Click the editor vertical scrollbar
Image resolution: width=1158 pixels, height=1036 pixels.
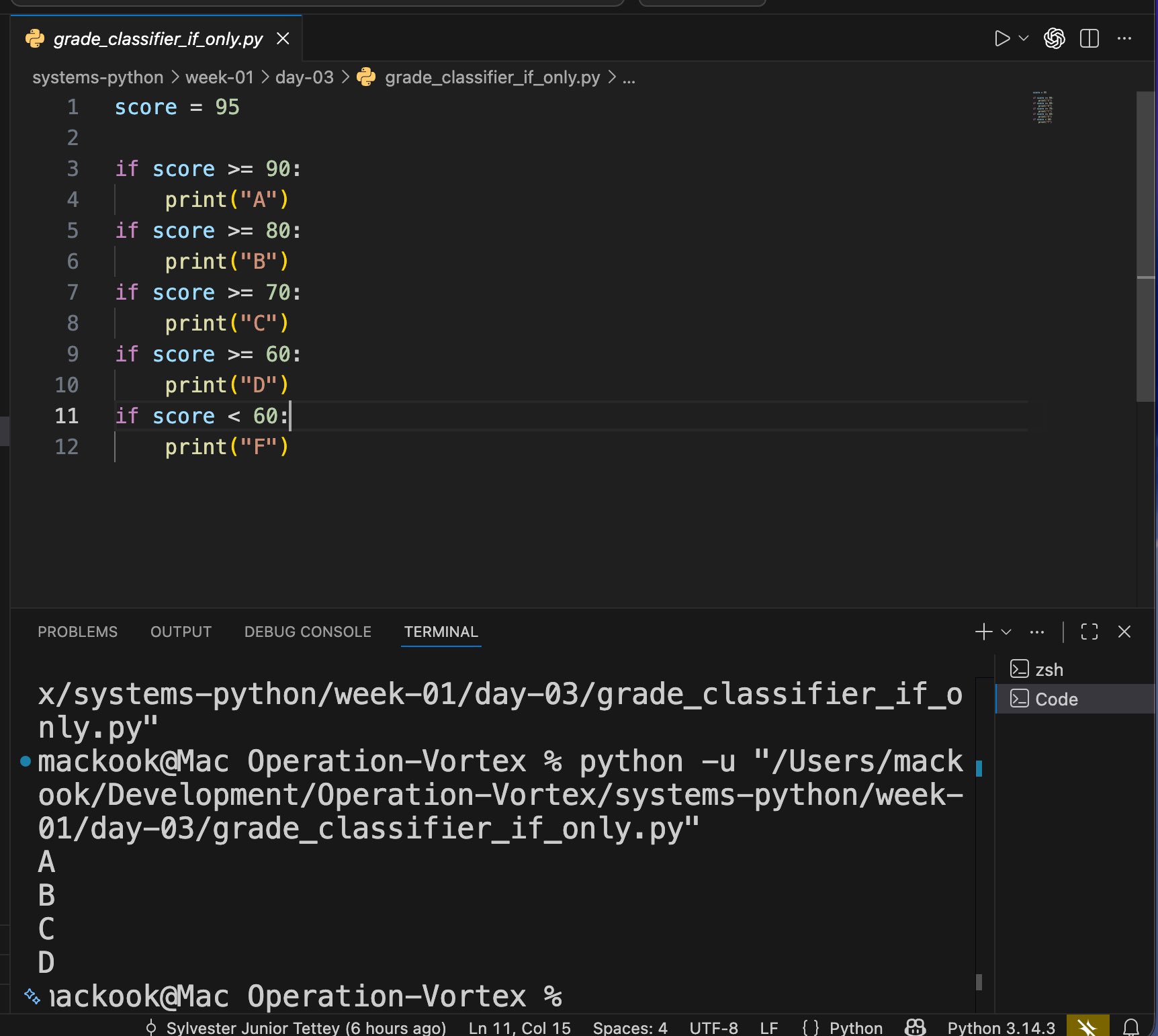click(1145, 247)
